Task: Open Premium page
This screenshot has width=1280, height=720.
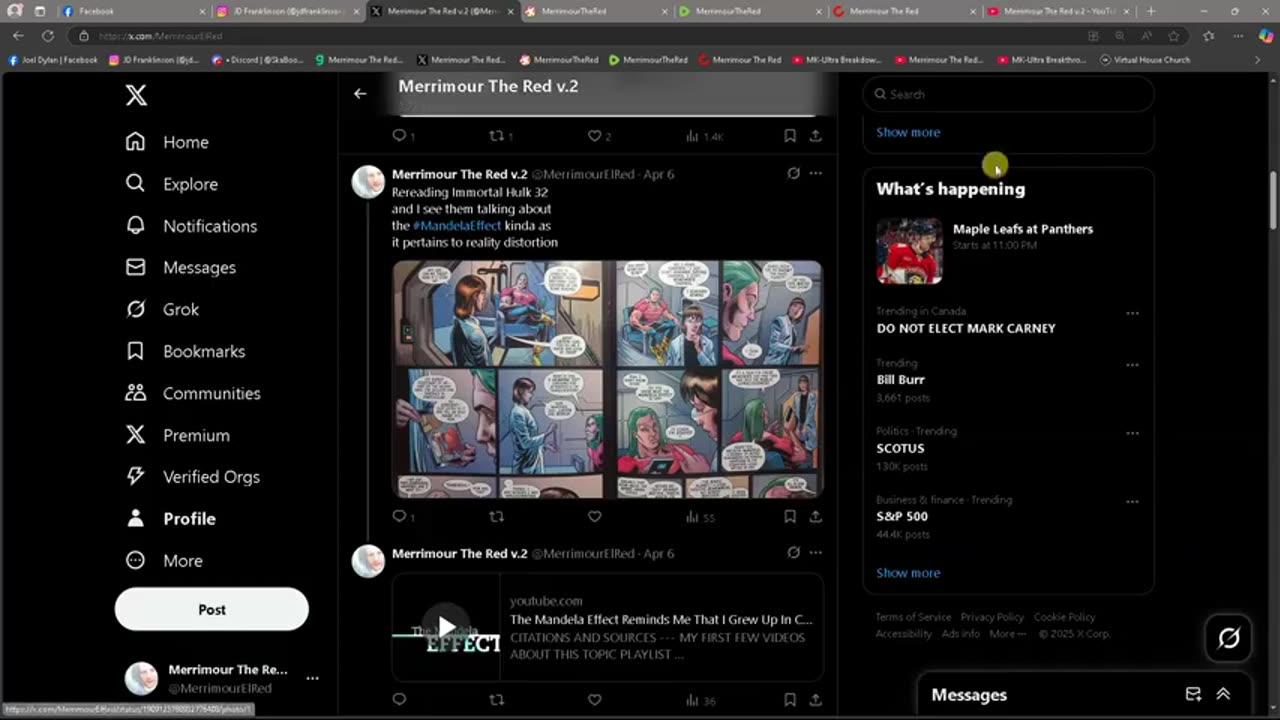Action: [177, 435]
